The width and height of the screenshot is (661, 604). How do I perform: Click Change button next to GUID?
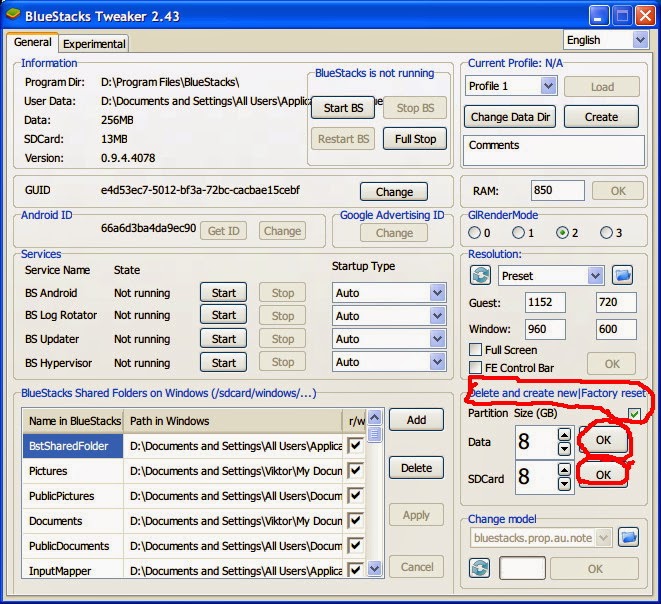[x=394, y=192]
